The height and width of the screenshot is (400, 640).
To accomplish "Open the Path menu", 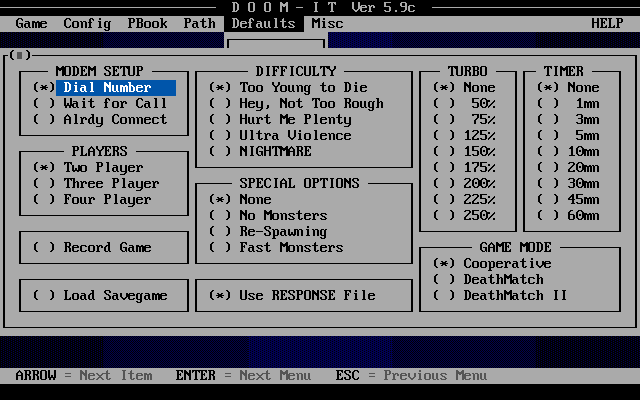I will (x=199, y=24).
